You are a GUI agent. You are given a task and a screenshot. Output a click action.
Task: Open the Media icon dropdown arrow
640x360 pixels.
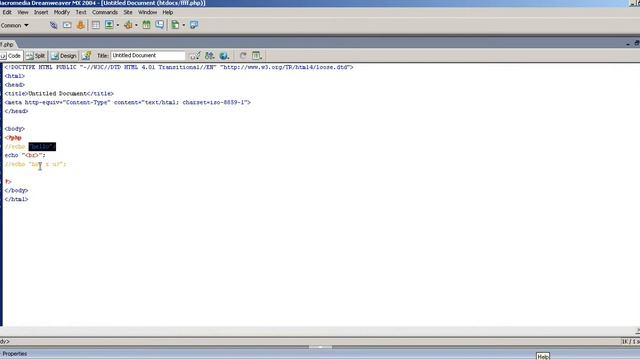(136, 25)
